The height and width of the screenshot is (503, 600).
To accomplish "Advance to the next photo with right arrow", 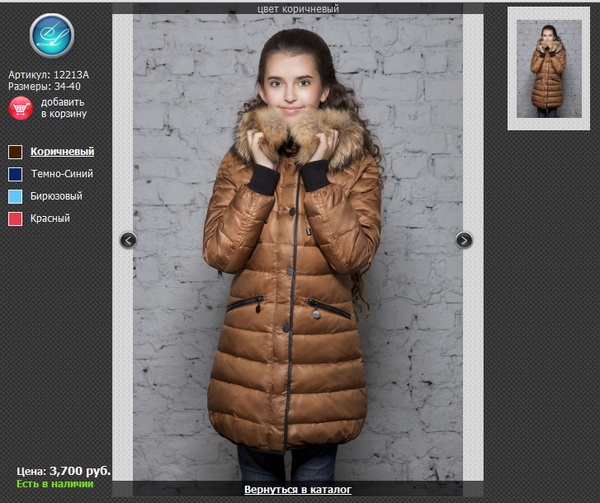I will click(x=464, y=240).
